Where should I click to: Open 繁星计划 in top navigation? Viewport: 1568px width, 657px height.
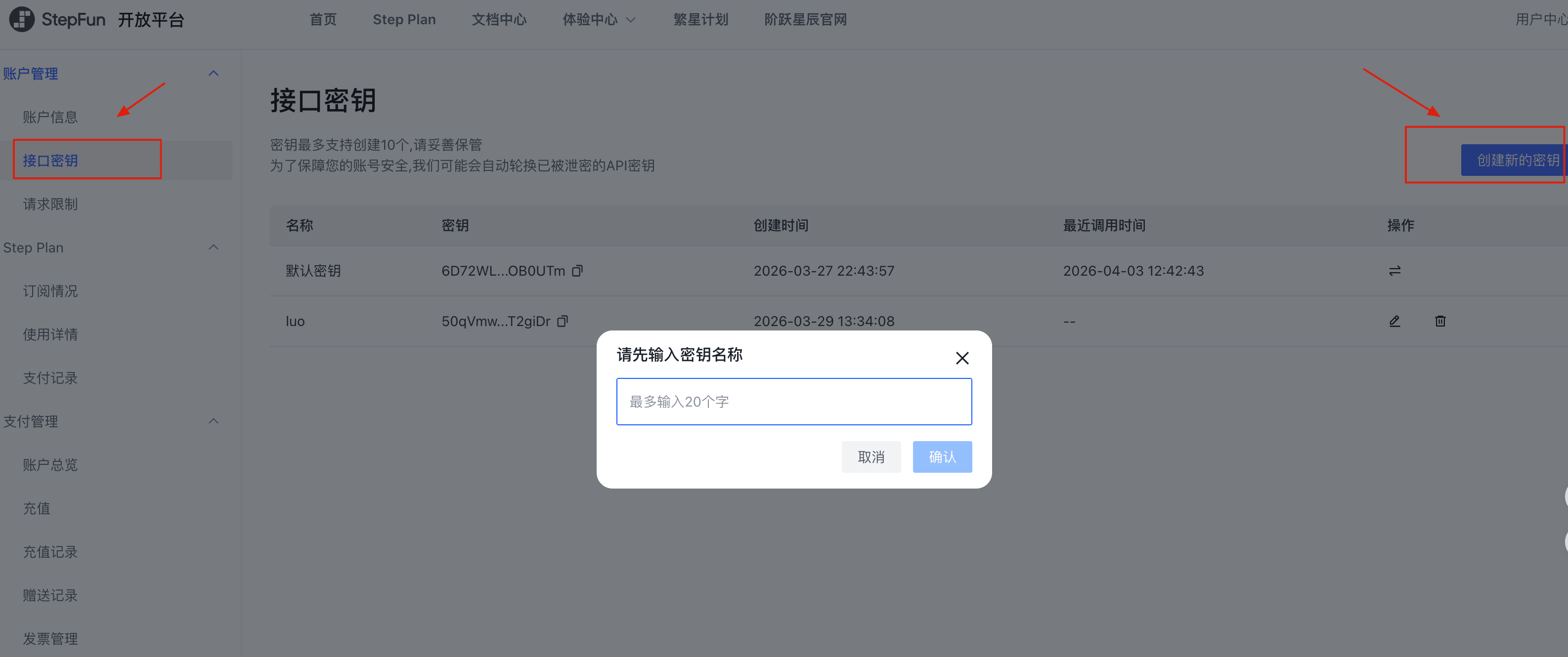point(700,19)
